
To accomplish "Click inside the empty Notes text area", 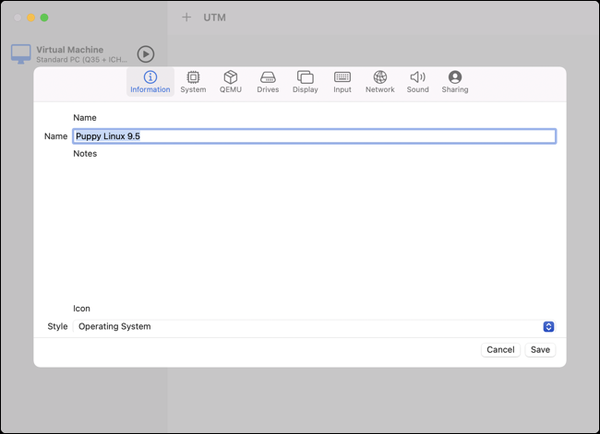I will tap(313, 230).
